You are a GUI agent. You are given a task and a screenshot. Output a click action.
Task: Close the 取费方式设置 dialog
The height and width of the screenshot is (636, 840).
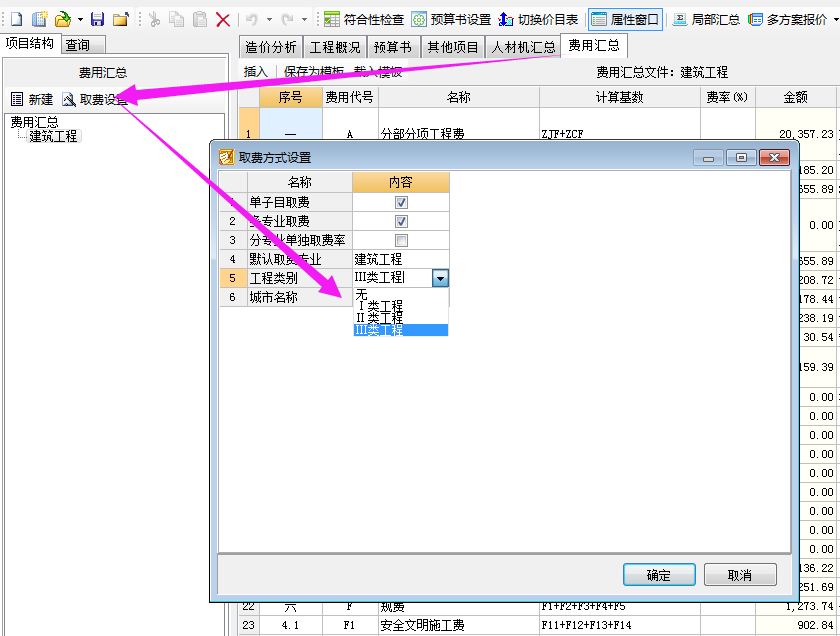click(x=774, y=158)
